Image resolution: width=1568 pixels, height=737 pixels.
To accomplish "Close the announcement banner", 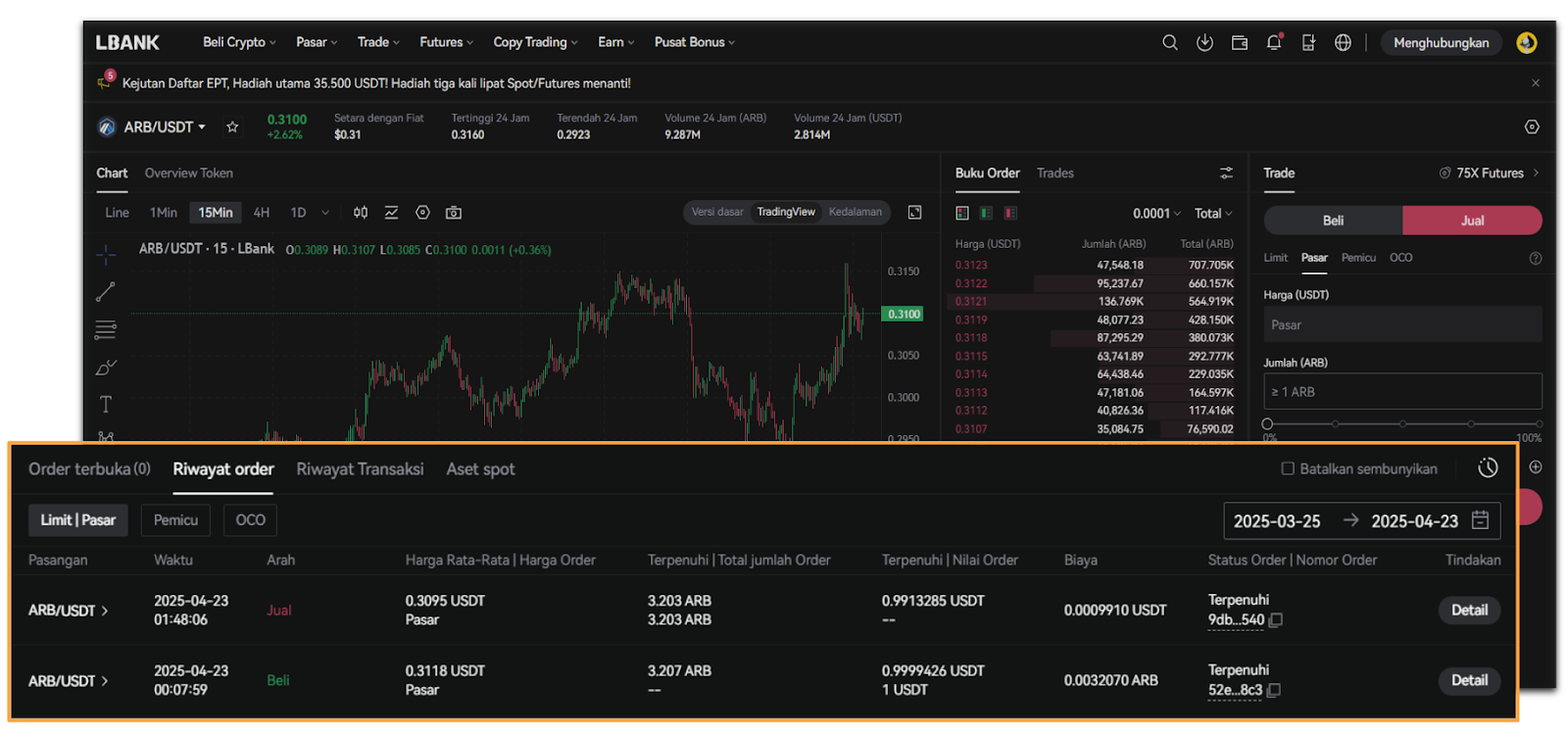I will point(1536,83).
